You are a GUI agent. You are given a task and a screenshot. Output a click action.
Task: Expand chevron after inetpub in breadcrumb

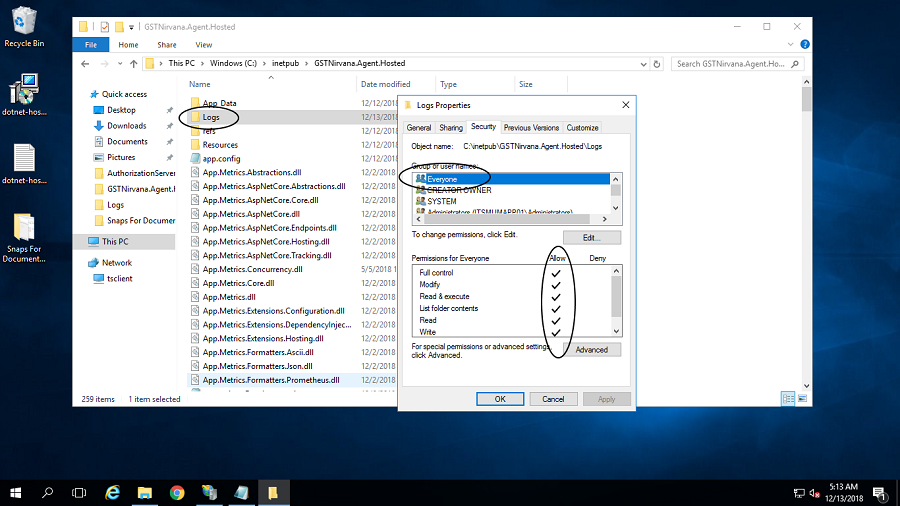pos(307,63)
